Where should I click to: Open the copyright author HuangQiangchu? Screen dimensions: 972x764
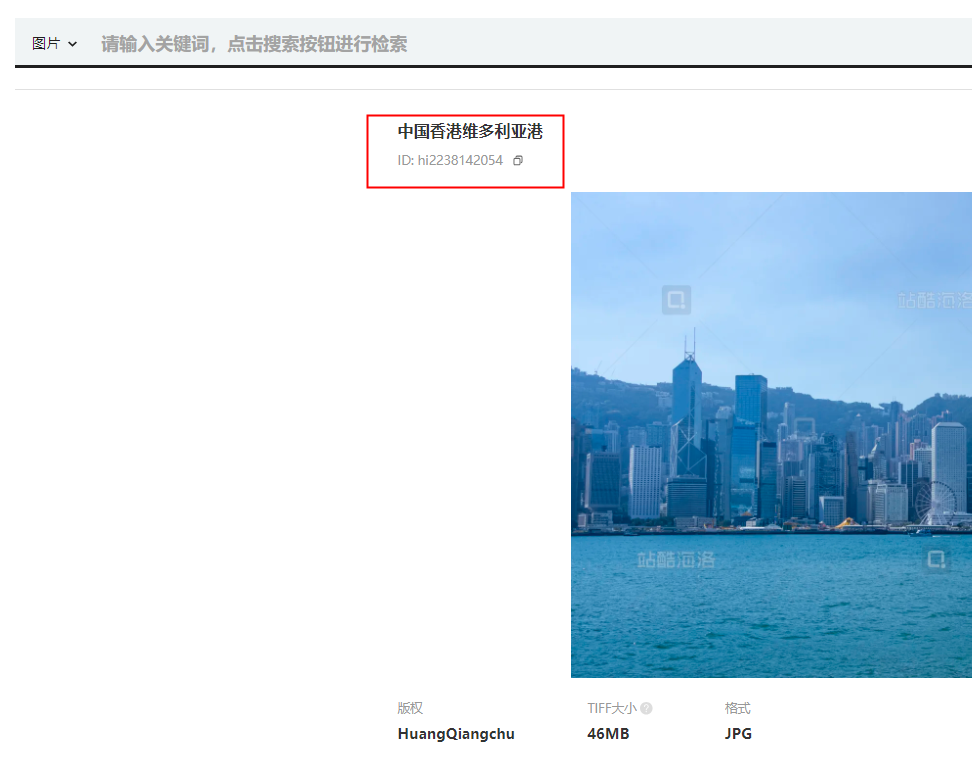coord(456,734)
